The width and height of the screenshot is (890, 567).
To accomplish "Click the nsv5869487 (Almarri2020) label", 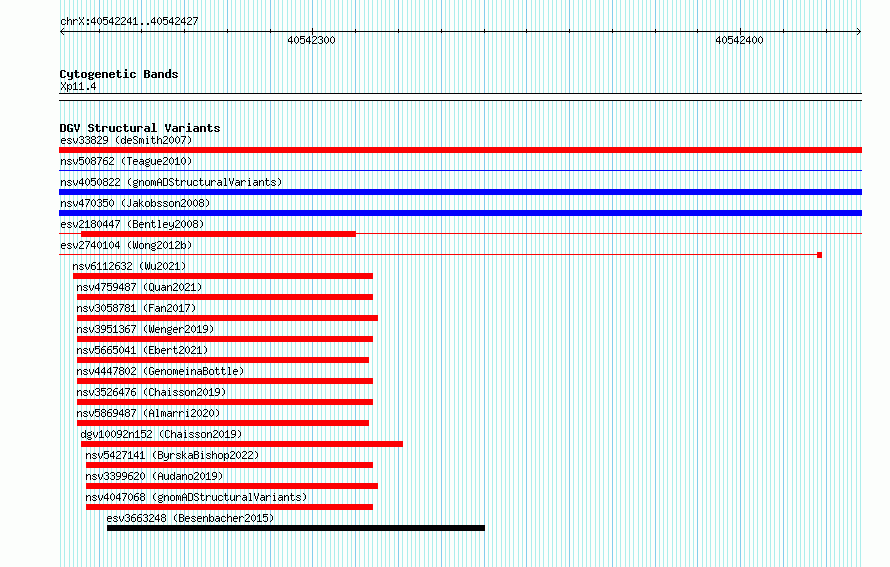I will pos(148,413).
